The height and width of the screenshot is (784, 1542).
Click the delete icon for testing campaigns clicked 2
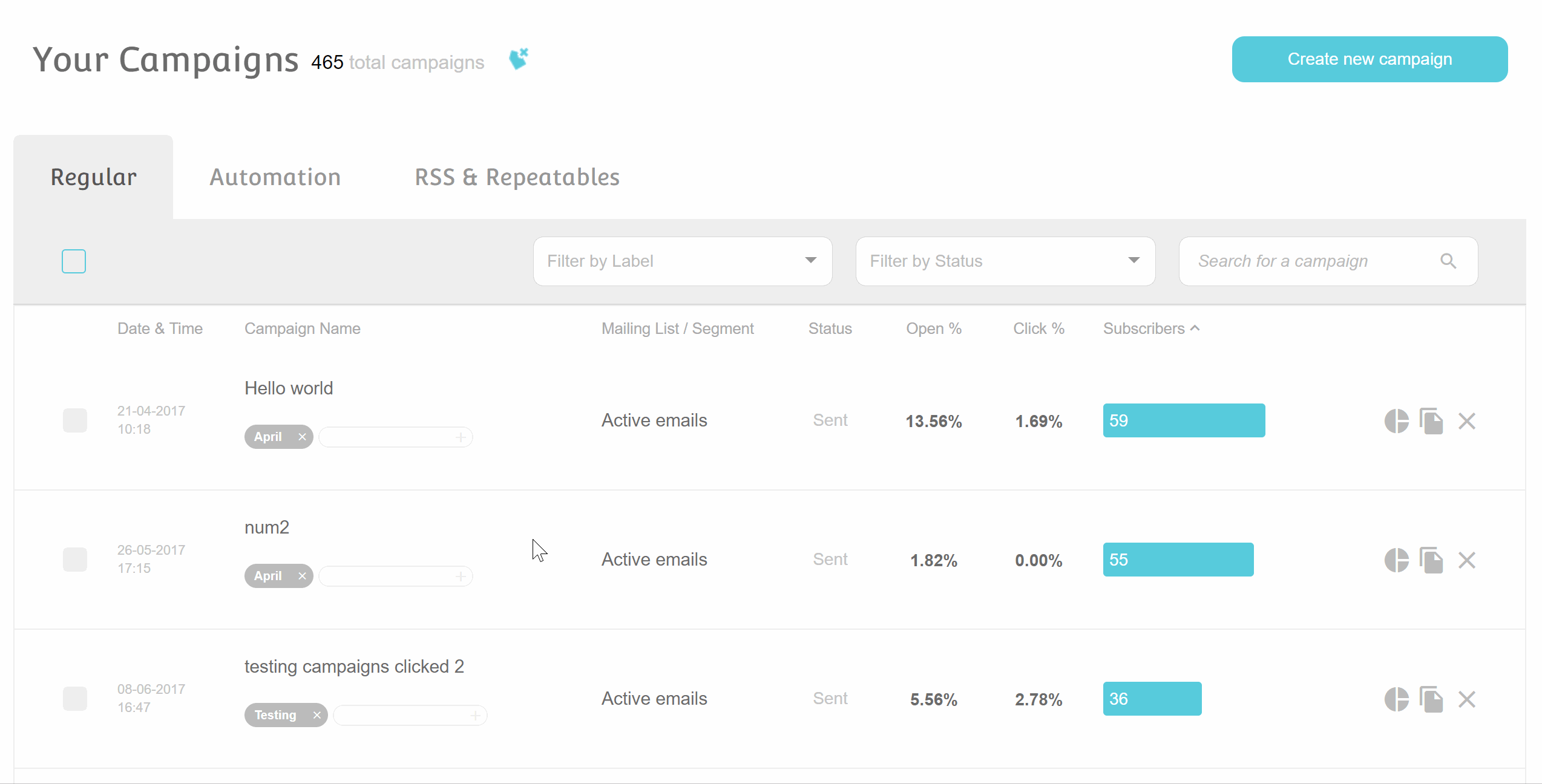click(x=1466, y=699)
